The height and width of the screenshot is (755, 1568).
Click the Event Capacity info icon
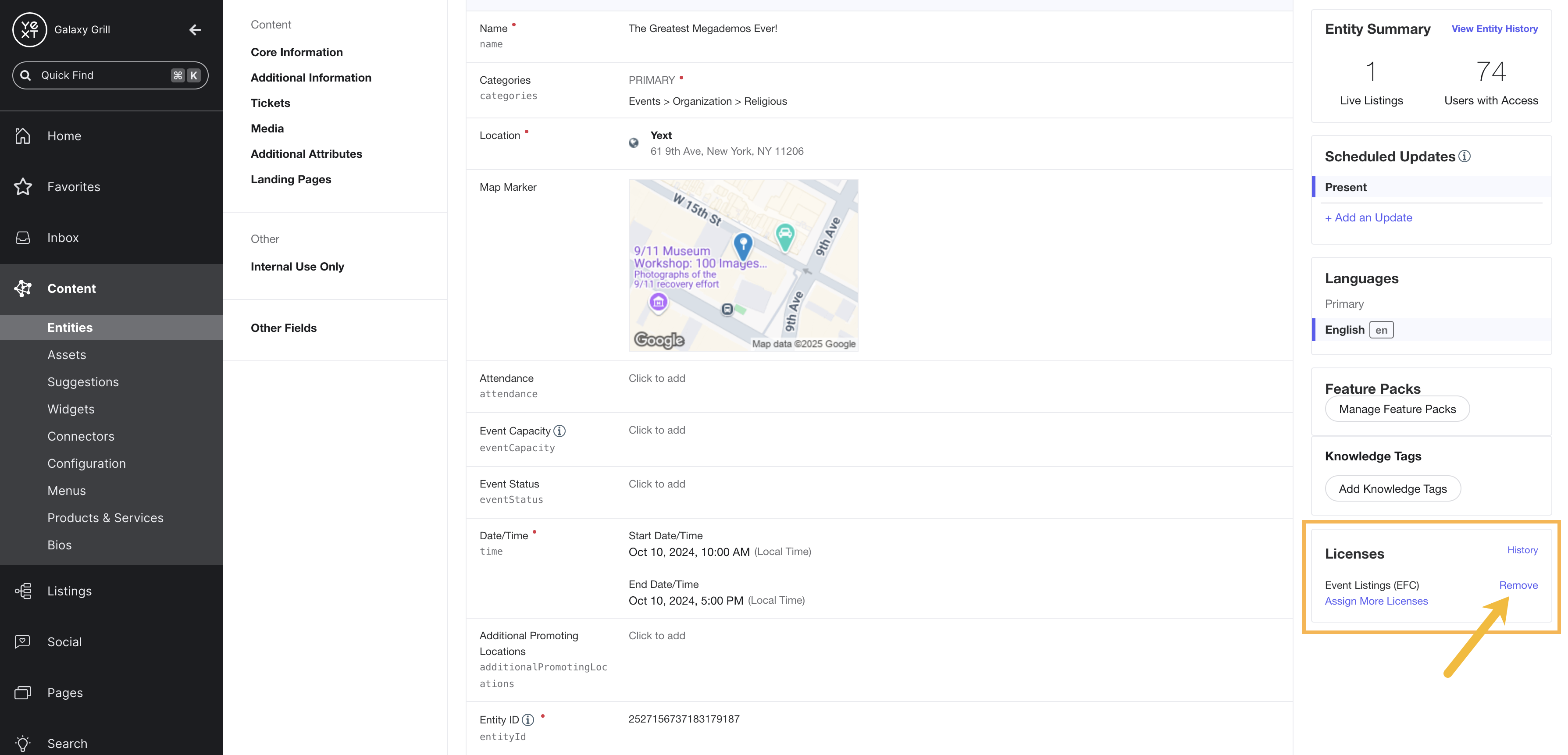(x=559, y=431)
